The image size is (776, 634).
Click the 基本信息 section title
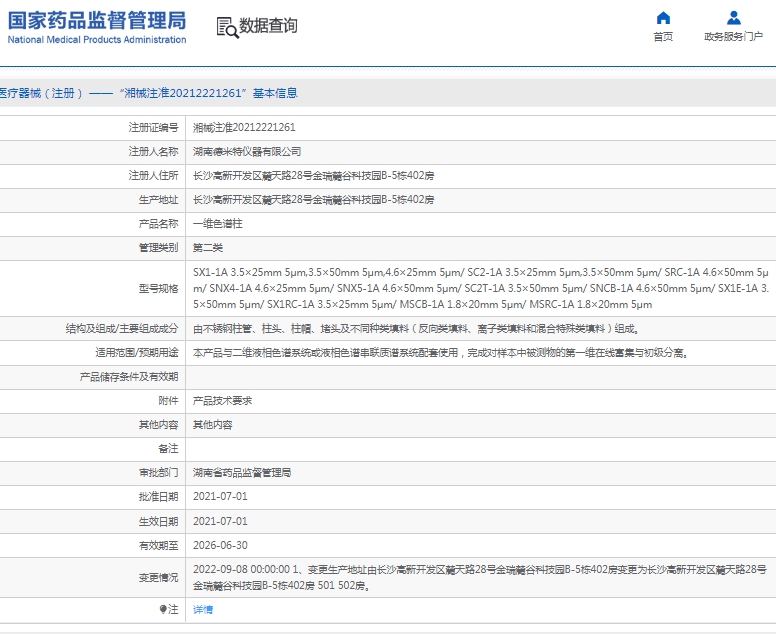point(275,93)
